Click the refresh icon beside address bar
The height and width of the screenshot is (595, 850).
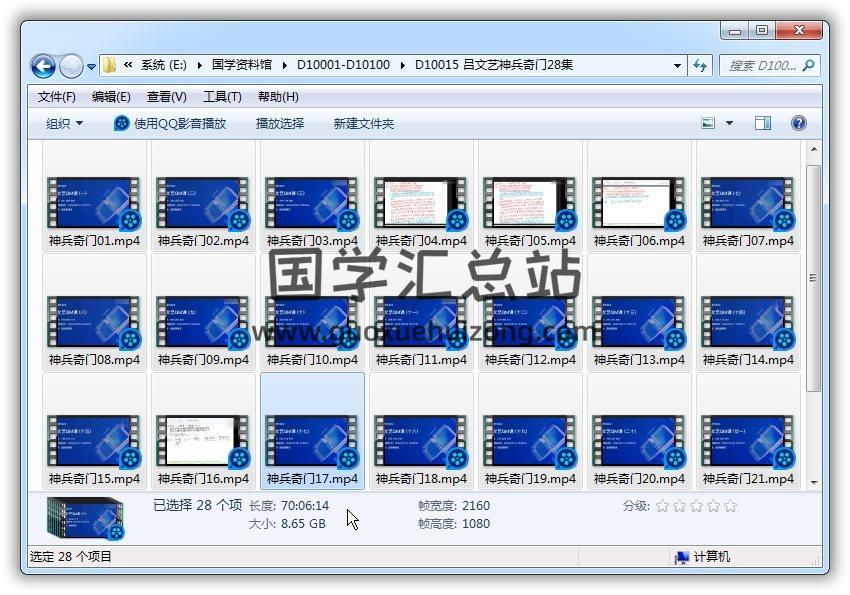[x=701, y=66]
